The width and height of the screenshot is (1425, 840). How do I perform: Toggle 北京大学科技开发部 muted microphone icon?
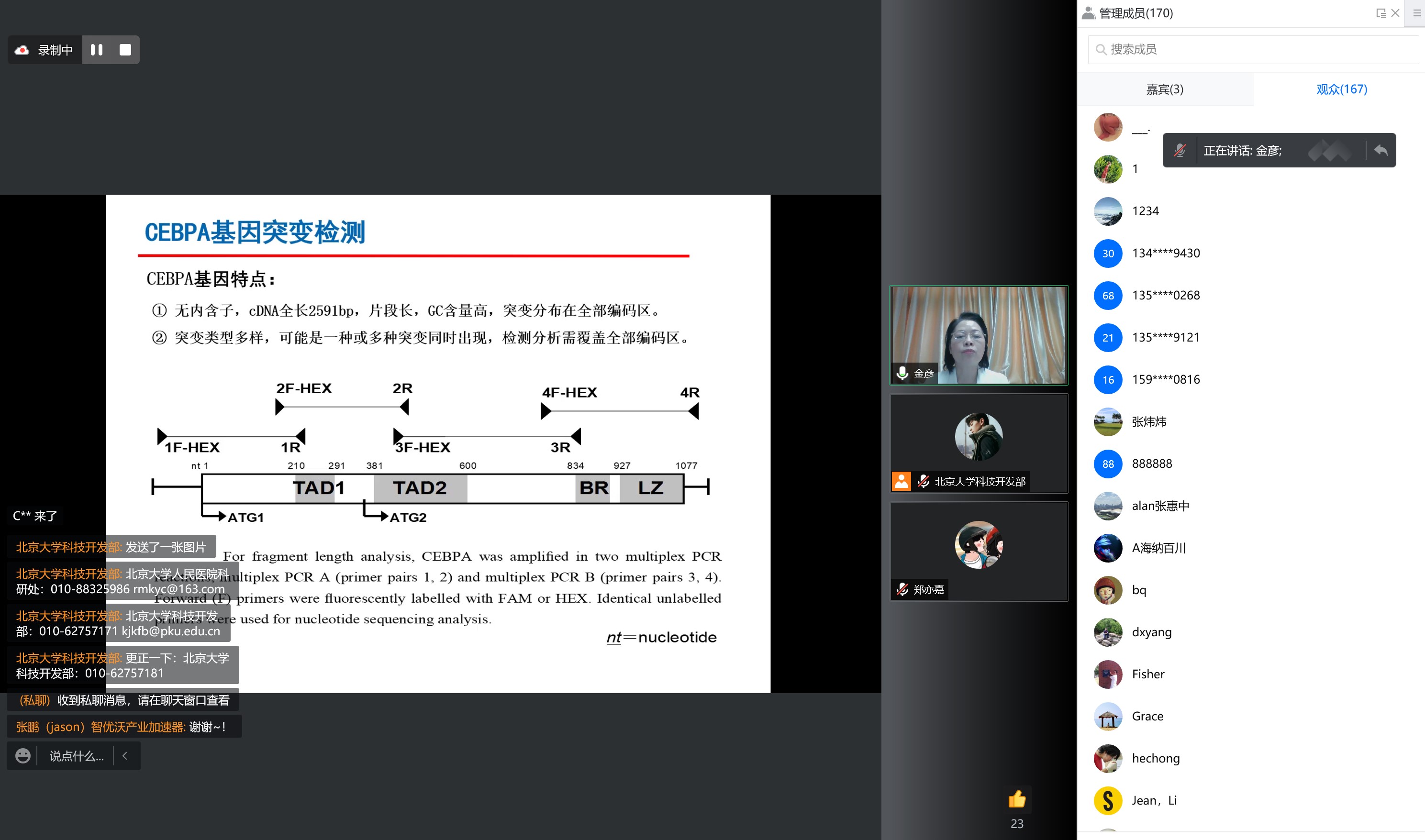point(924,481)
